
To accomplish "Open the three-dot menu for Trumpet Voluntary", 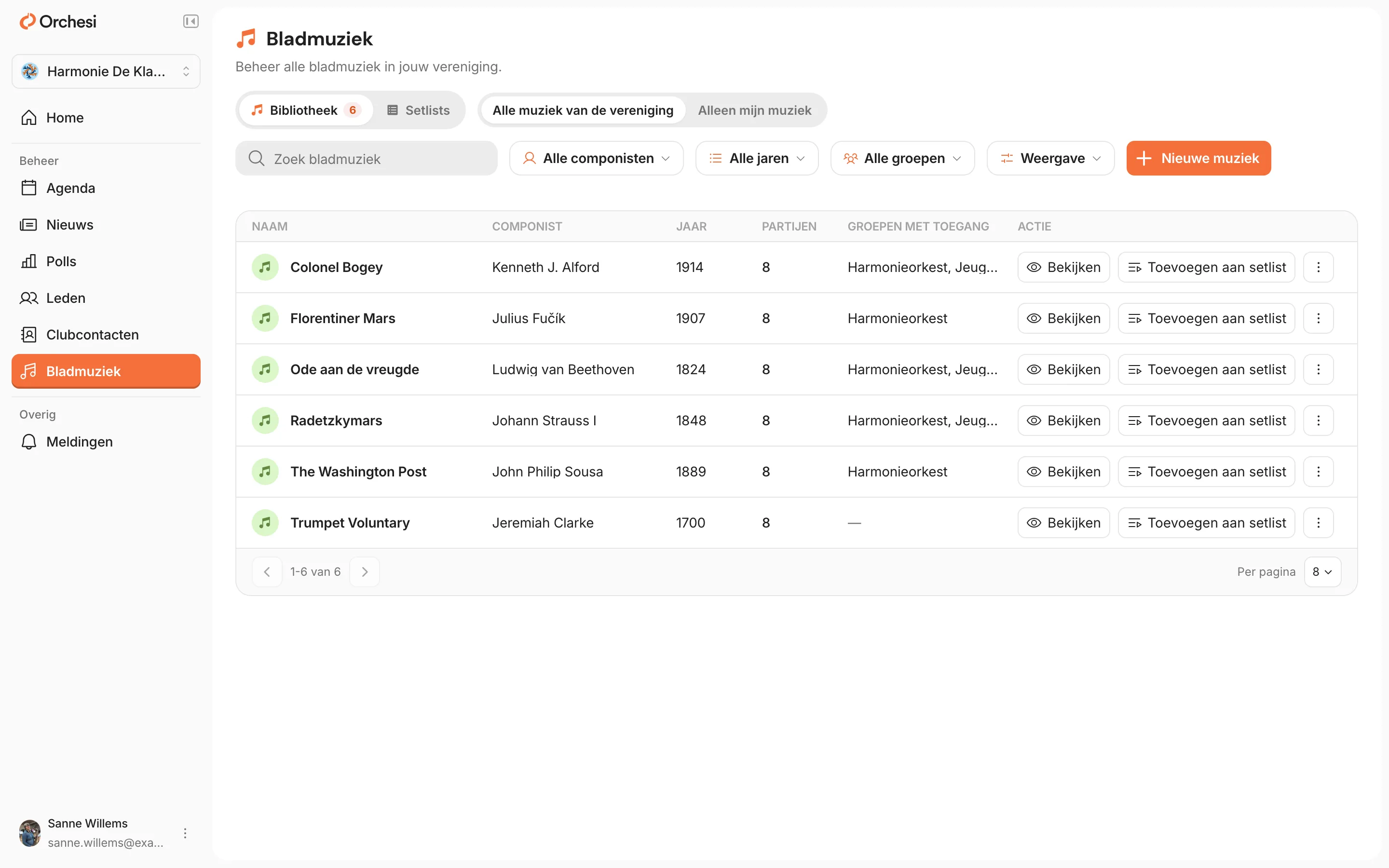I will tap(1318, 522).
